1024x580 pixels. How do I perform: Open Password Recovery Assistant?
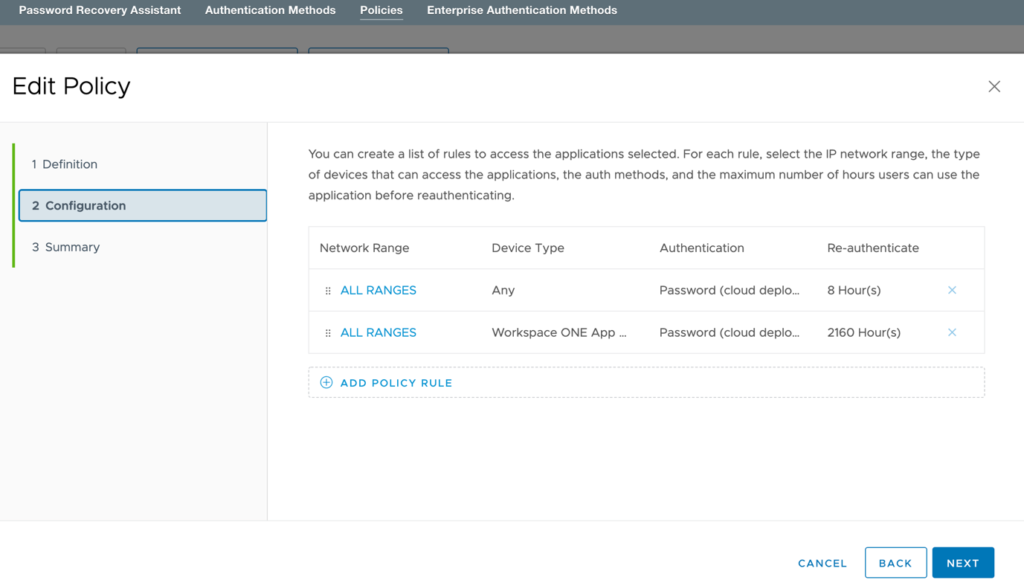coord(99,10)
